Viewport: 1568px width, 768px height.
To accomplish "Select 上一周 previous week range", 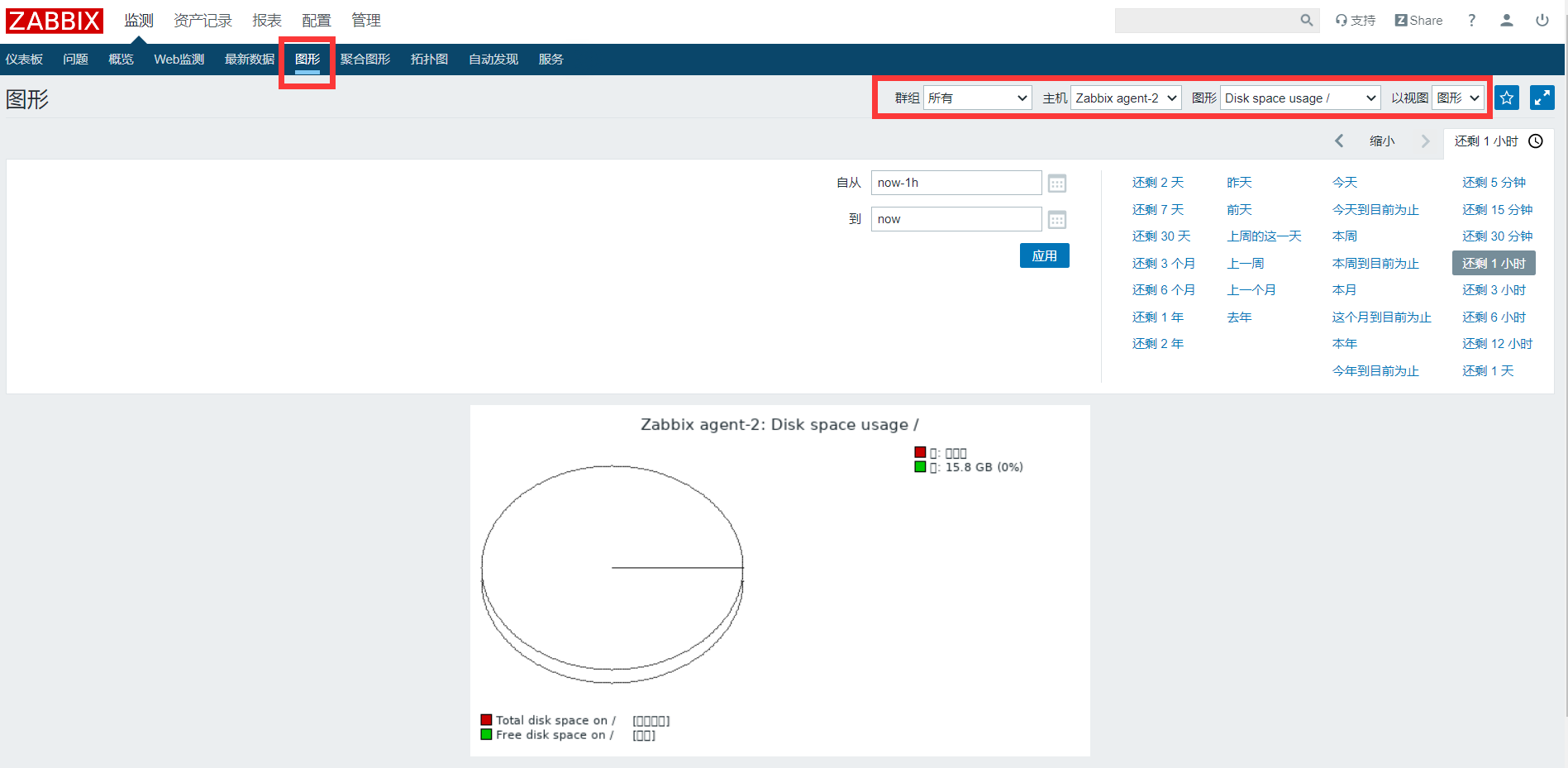I will click(1246, 264).
